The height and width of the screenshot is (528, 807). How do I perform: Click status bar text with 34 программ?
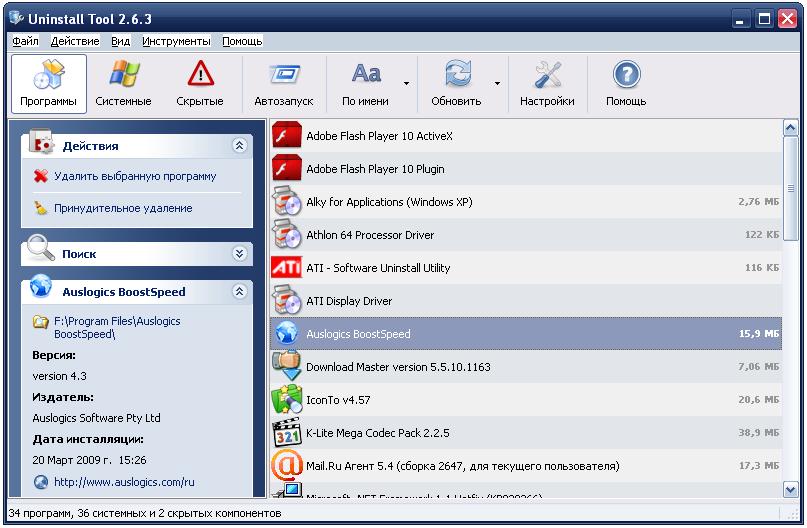[145, 513]
